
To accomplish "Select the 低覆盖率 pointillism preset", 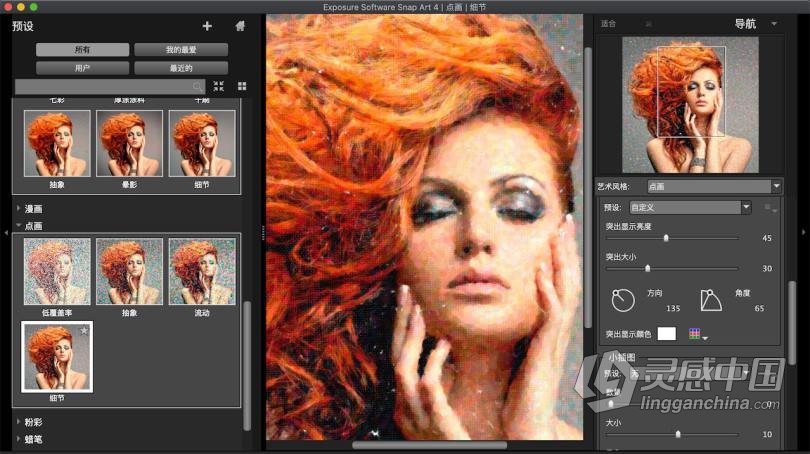I will [x=57, y=272].
